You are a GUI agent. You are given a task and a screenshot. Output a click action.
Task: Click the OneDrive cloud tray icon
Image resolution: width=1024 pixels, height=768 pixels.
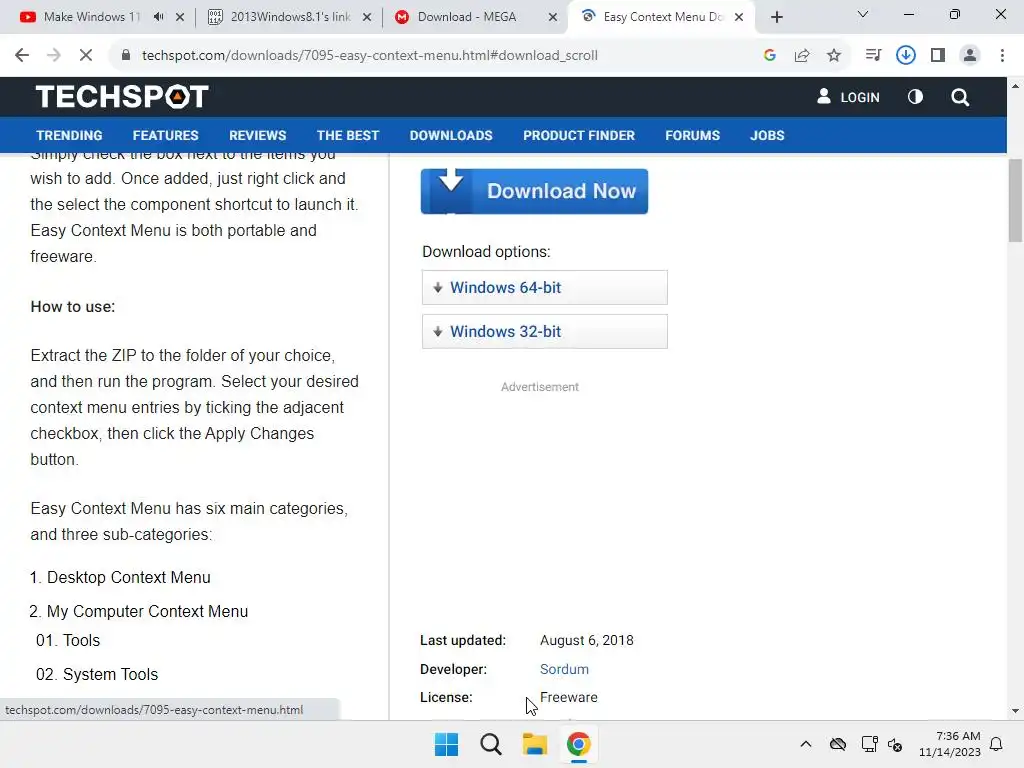tap(838, 744)
